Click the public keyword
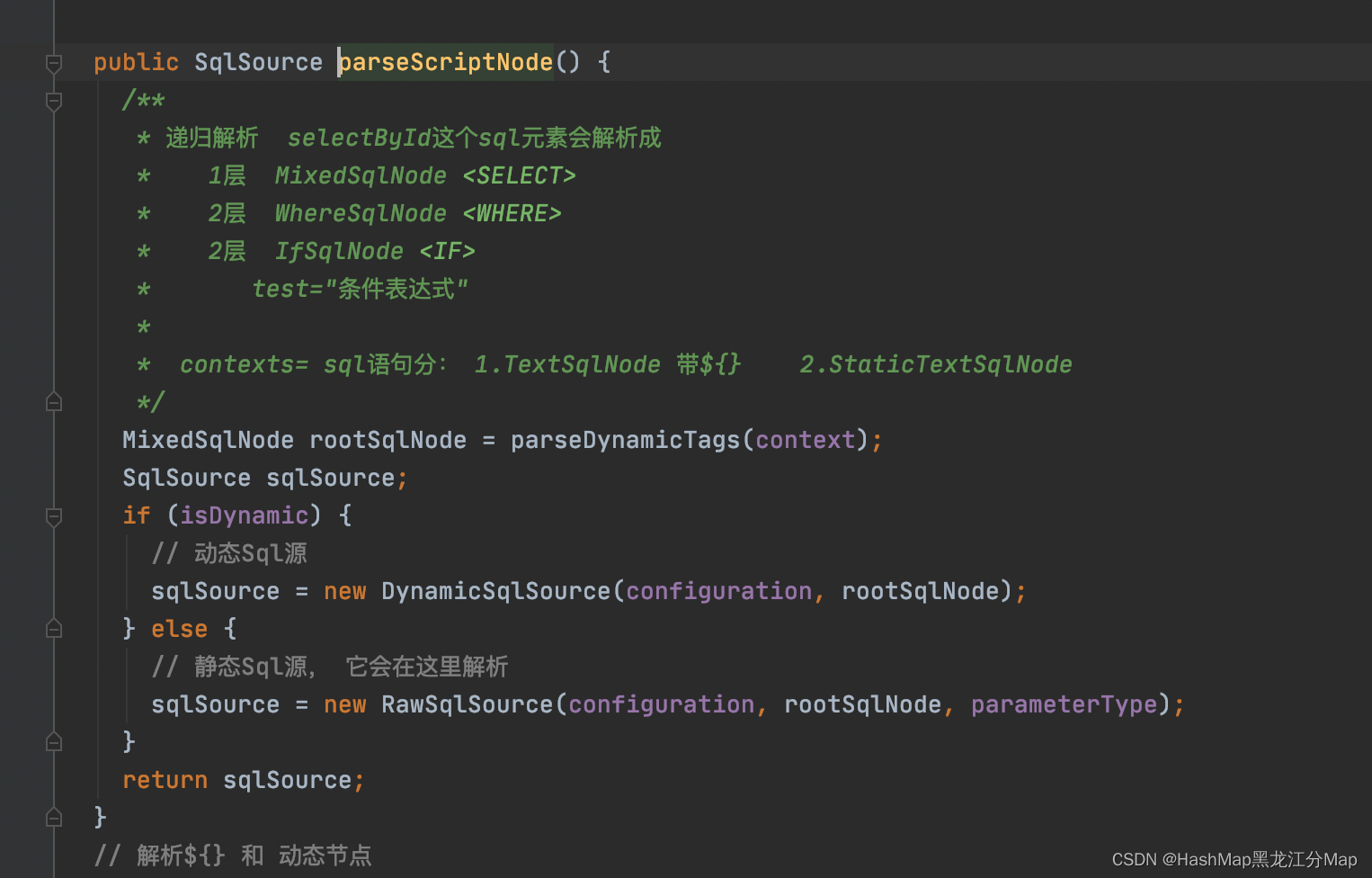The height and width of the screenshot is (878, 1372). pyautogui.click(x=137, y=62)
